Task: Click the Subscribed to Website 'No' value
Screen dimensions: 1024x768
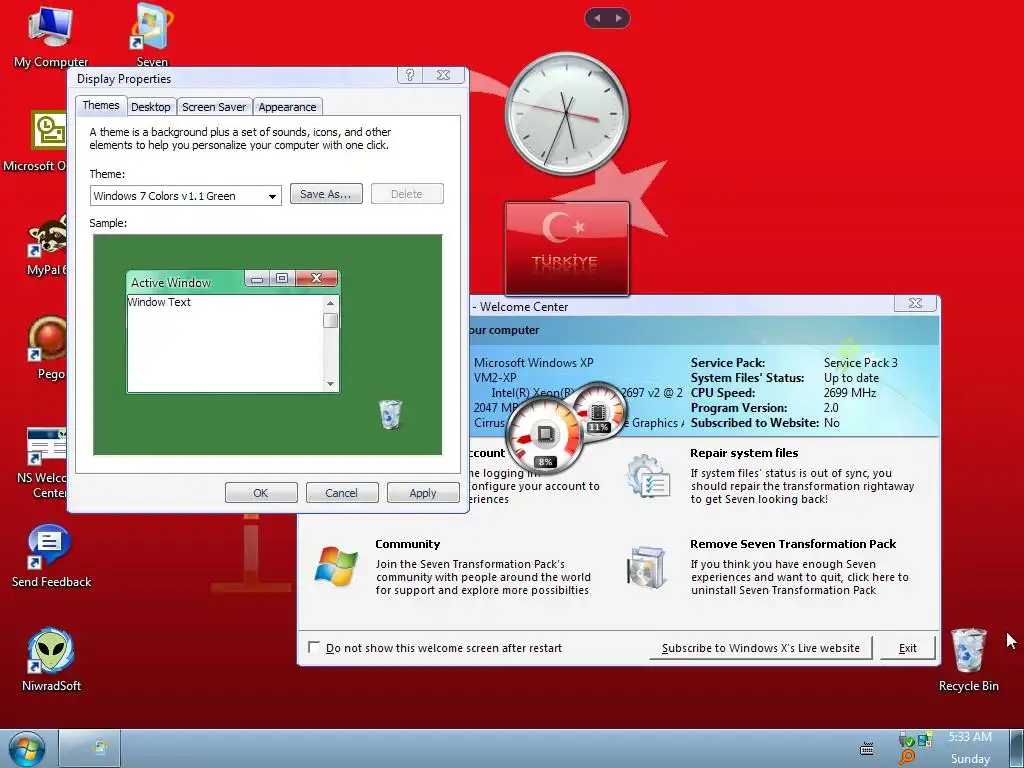Action: coord(831,423)
